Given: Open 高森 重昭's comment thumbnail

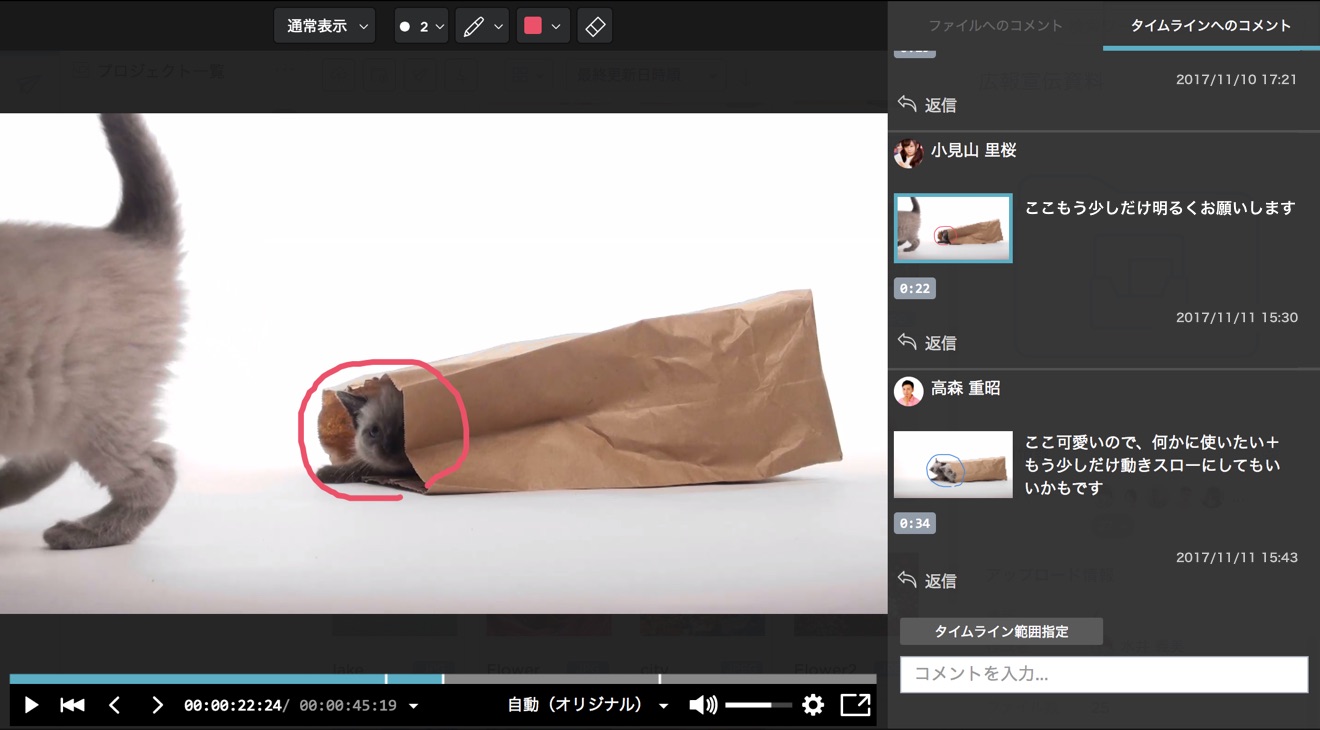Looking at the screenshot, I should (953, 464).
